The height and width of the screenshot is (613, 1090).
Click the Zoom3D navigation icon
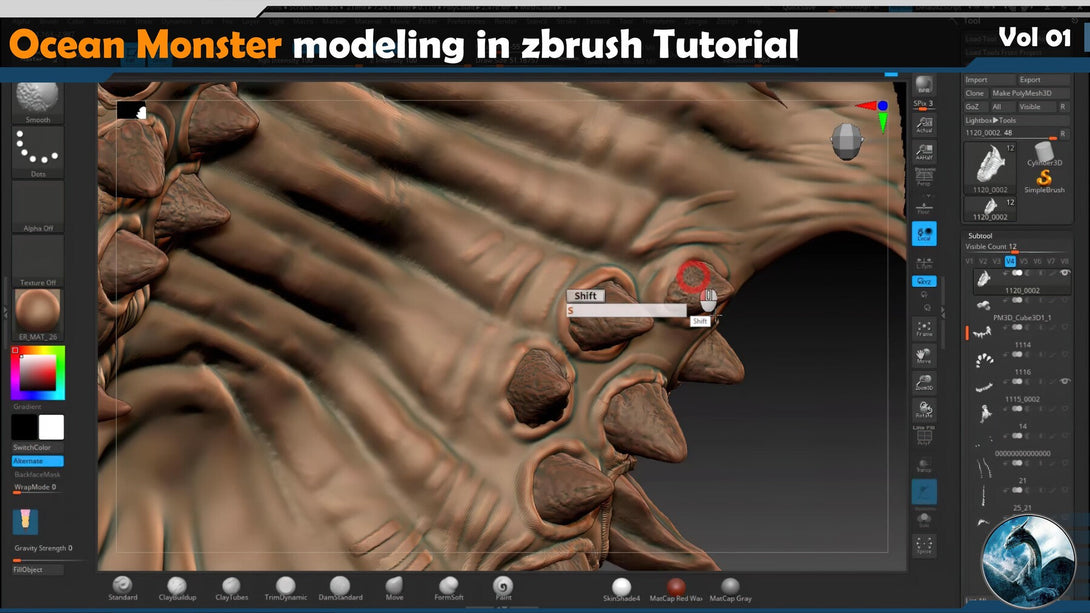pyautogui.click(x=924, y=382)
